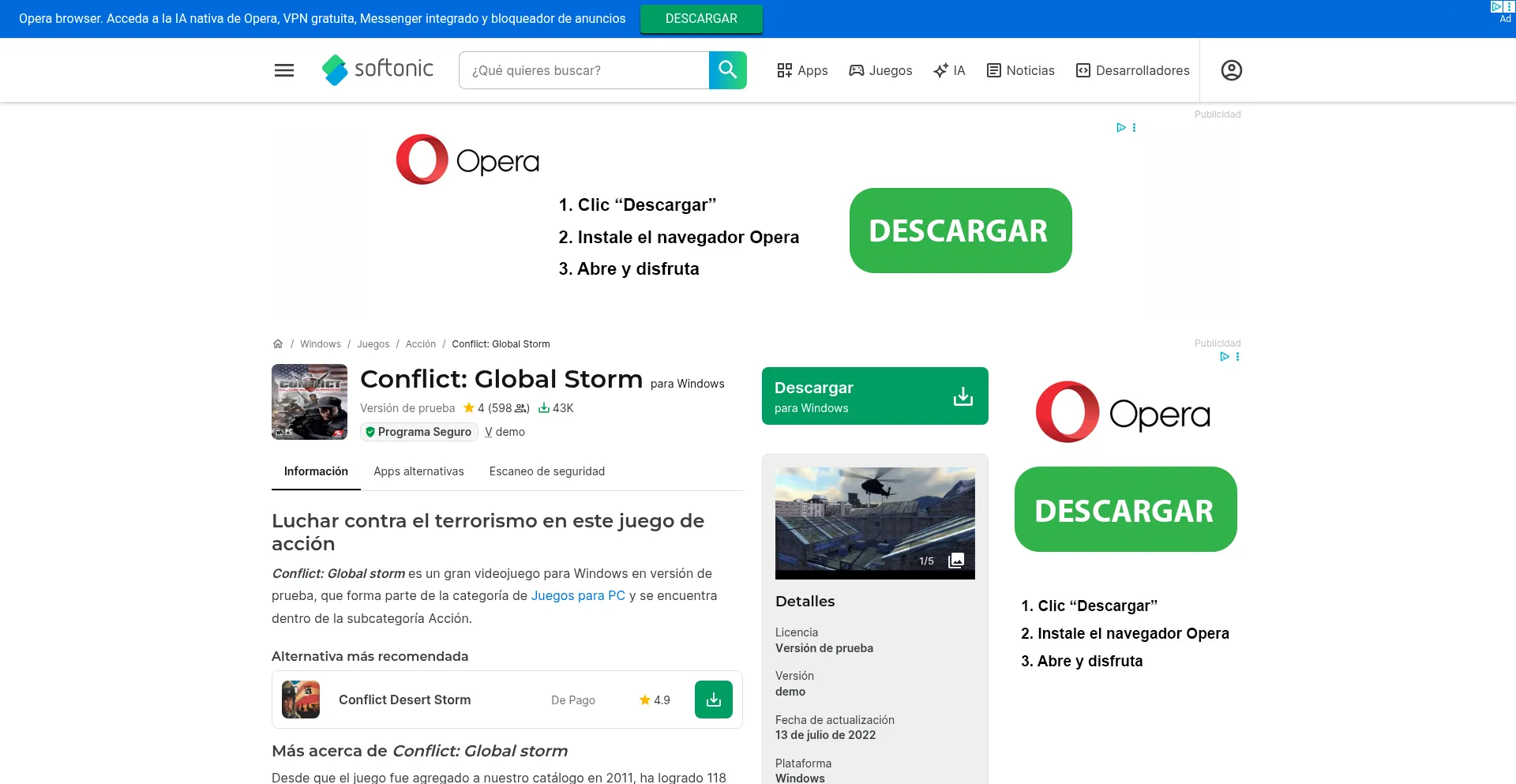Click the Conflict: Global Storm breadcrumb text
The width and height of the screenshot is (1516, 784).
[501, 344]
